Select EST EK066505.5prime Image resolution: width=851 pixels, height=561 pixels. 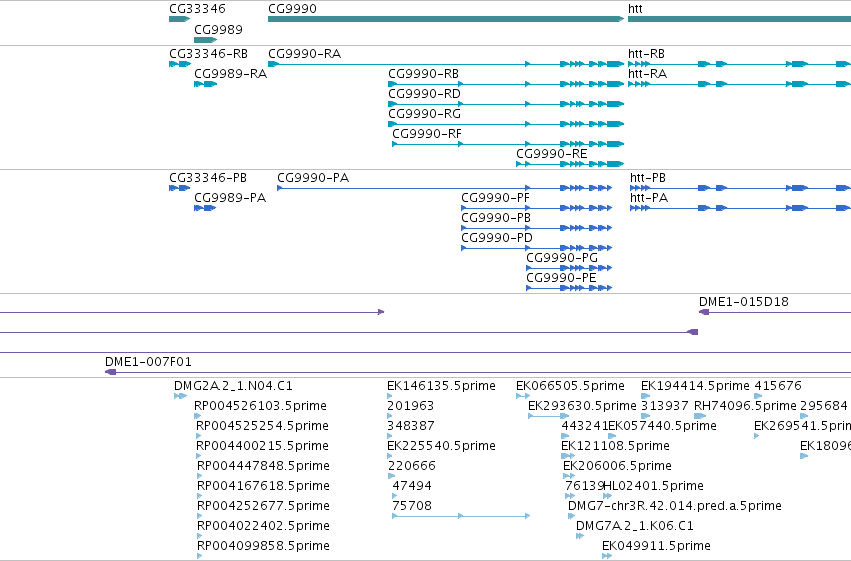point(570,386)
